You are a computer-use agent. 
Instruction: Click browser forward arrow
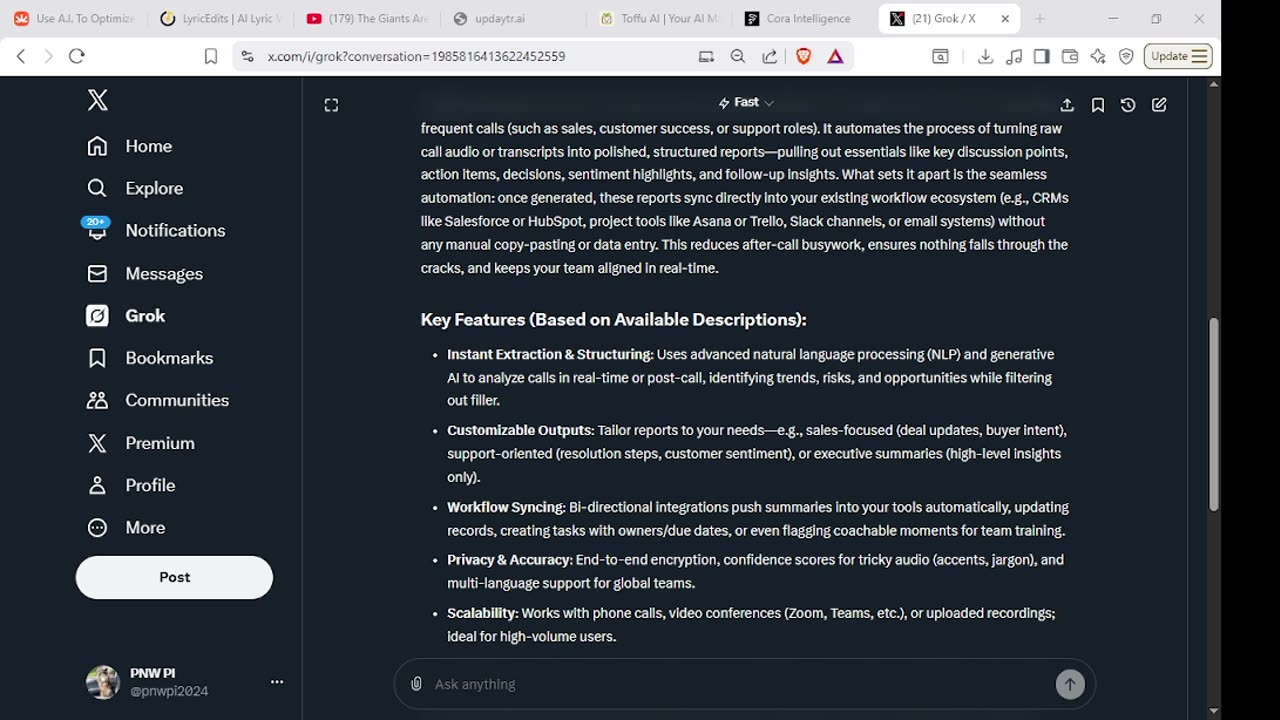(x=48, y=56)
